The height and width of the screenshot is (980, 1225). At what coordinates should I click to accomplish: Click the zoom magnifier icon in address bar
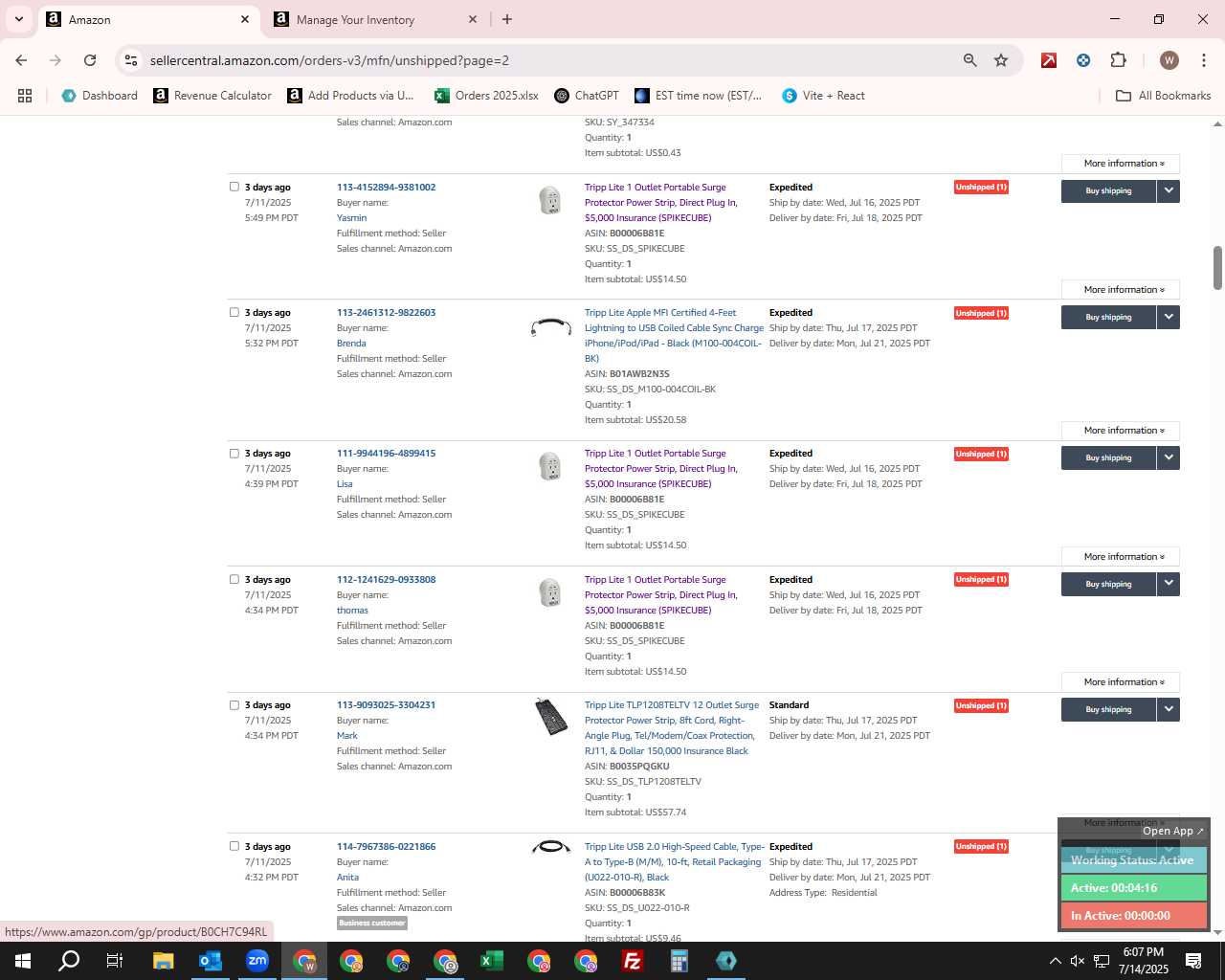tap(970, 60)
